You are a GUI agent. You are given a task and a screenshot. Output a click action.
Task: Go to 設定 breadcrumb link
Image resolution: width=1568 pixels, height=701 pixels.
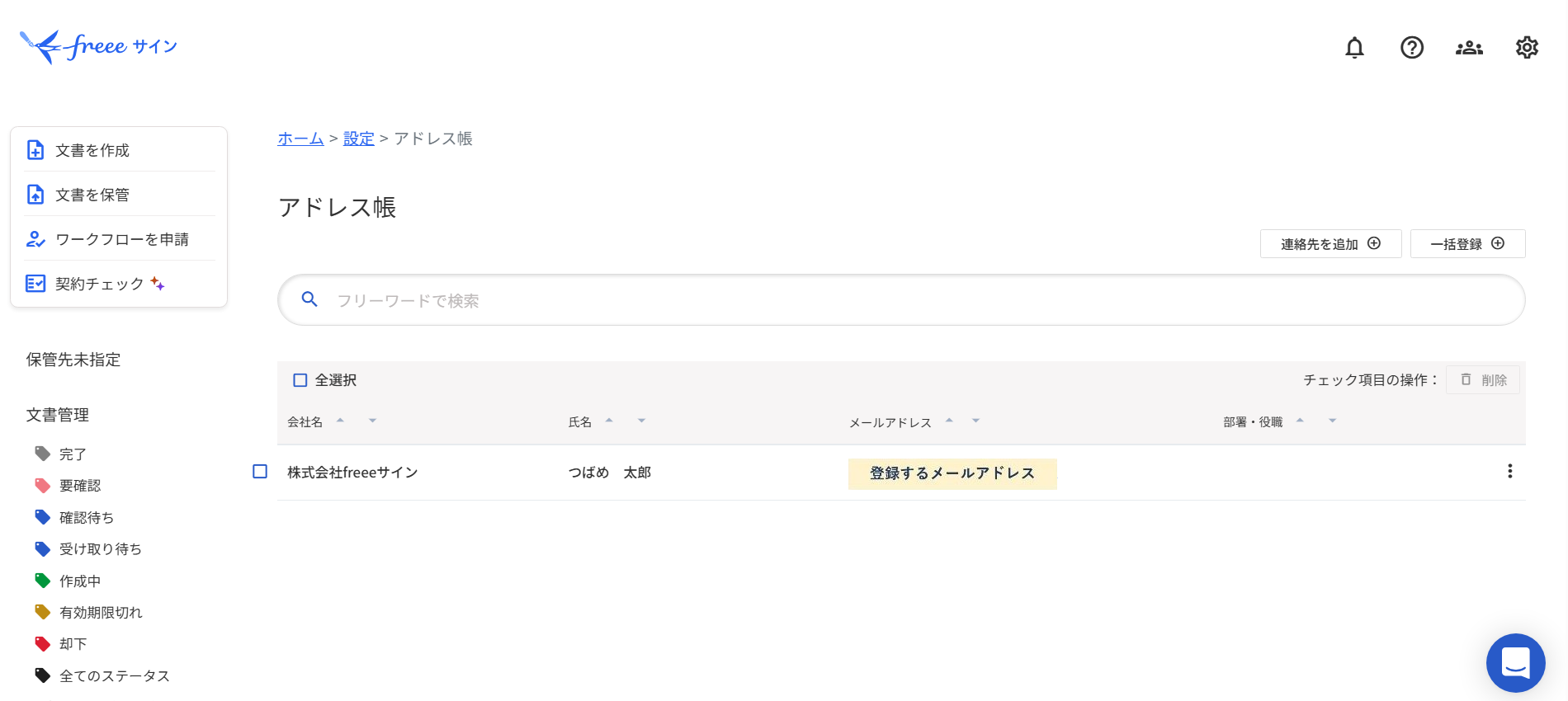[x=359, y=139]
